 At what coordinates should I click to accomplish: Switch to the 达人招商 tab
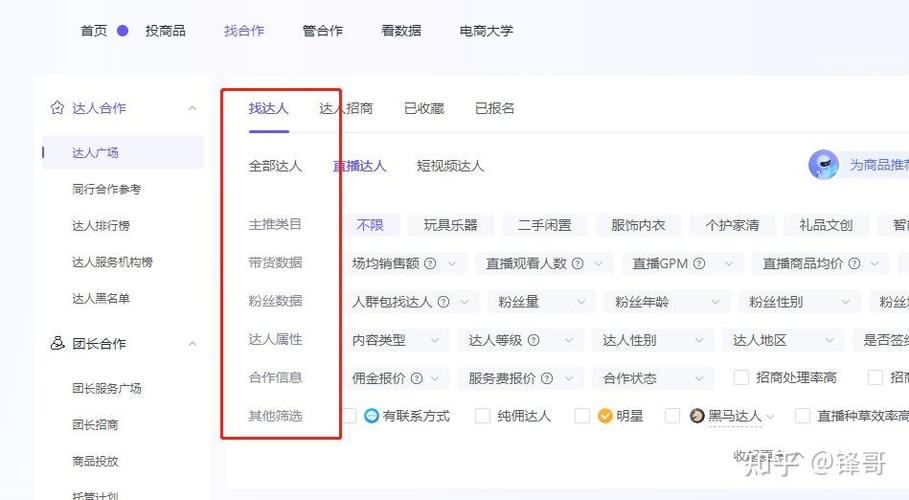[x=346, y=108]
